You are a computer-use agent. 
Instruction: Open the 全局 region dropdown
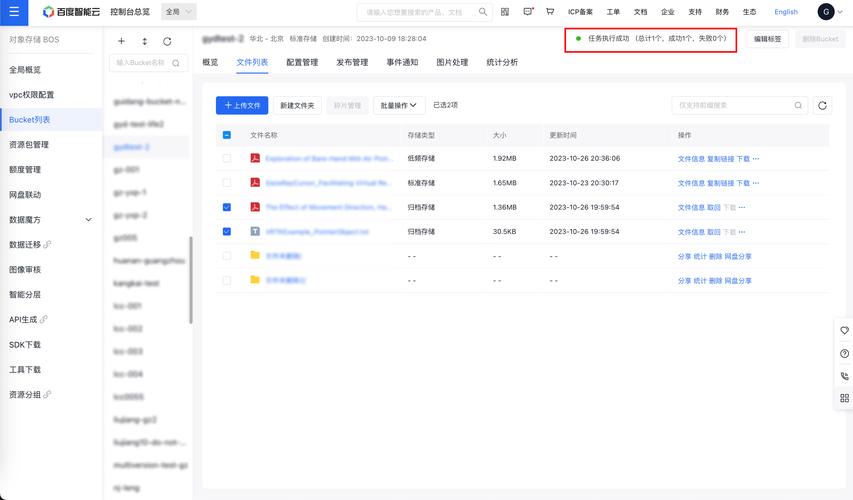click(x=179, y=11)
